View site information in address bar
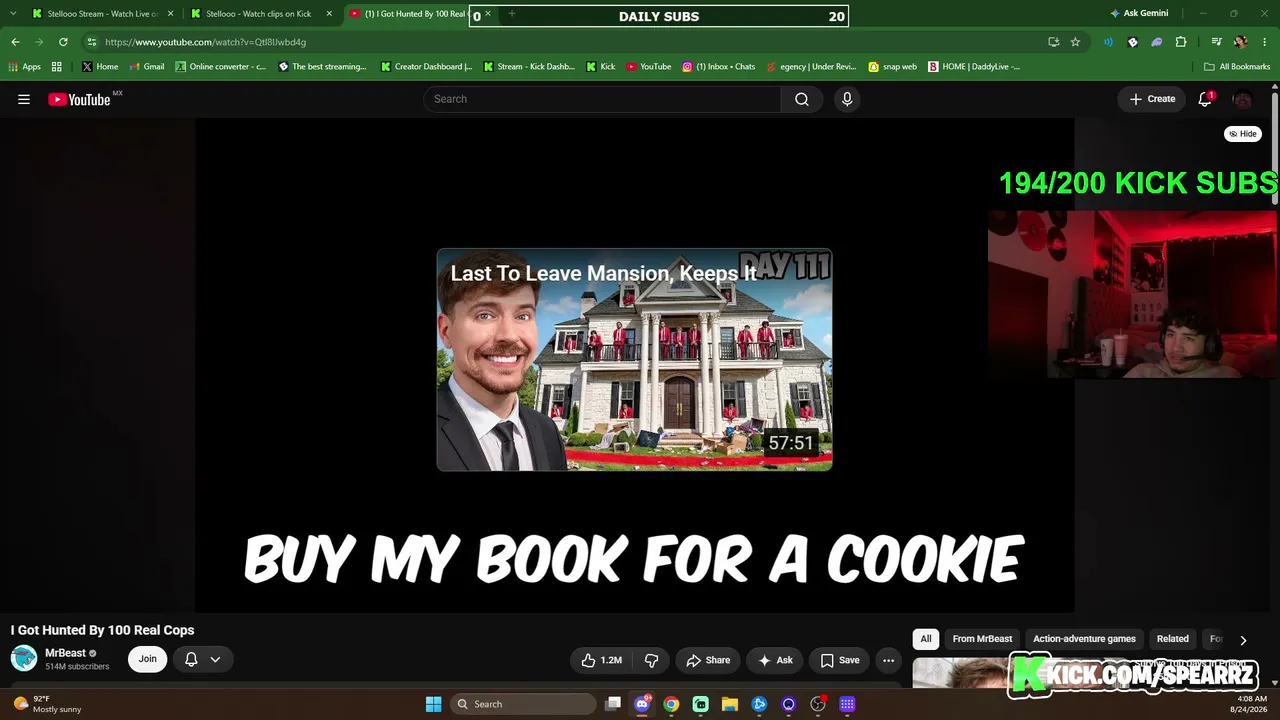 pyautogui.click(x=91, y=42)
